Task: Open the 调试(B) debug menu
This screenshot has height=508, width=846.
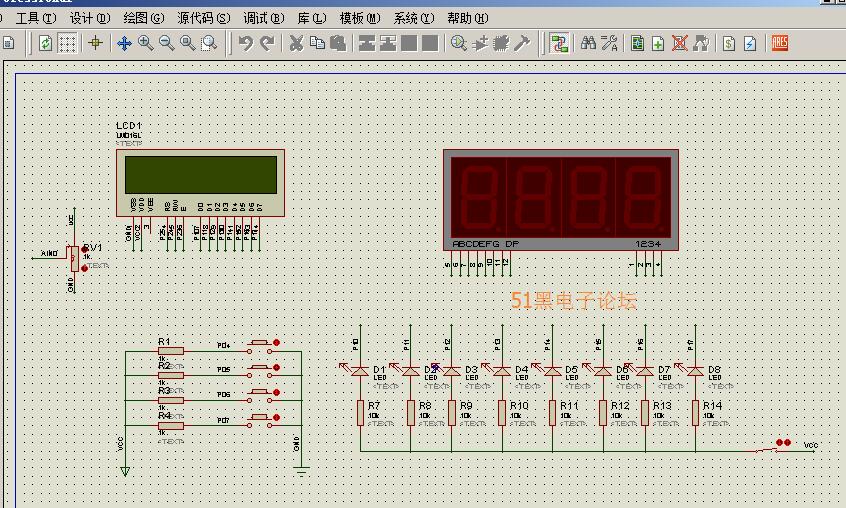Action: [264, 18]
